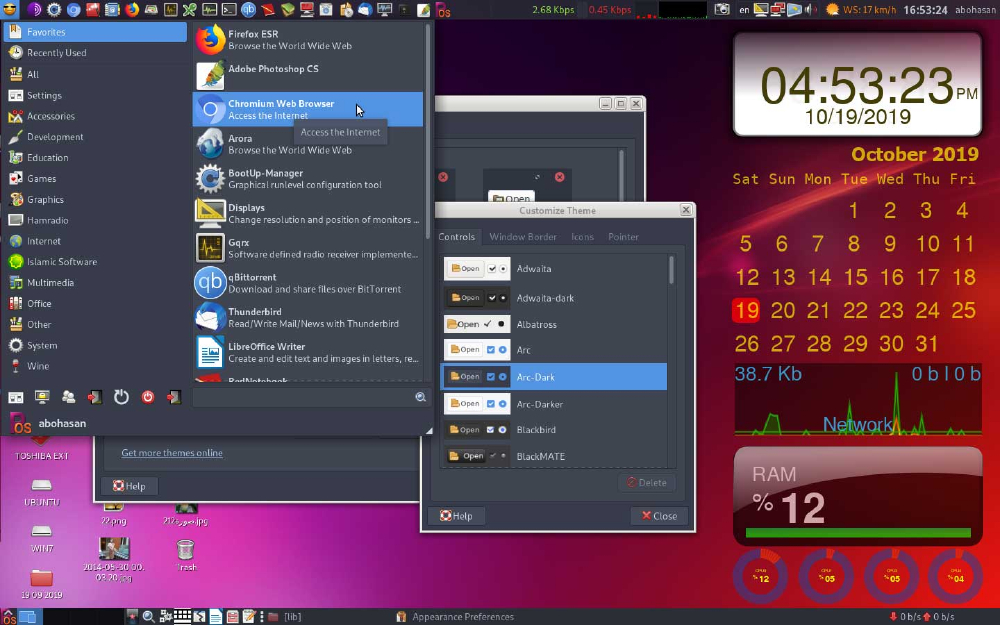Image resolution: width=1000 pixels, height=625 pixels.
Task: Choose the Albatross controls theme
Action: (554, 324)
